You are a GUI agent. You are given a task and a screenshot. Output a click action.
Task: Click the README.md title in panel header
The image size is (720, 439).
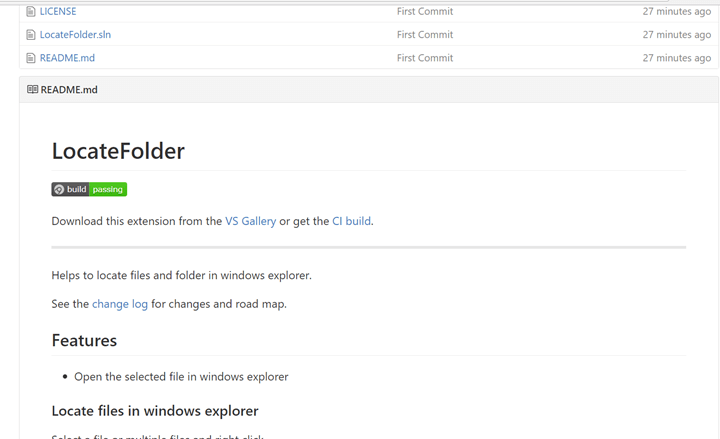coord(69,90)
